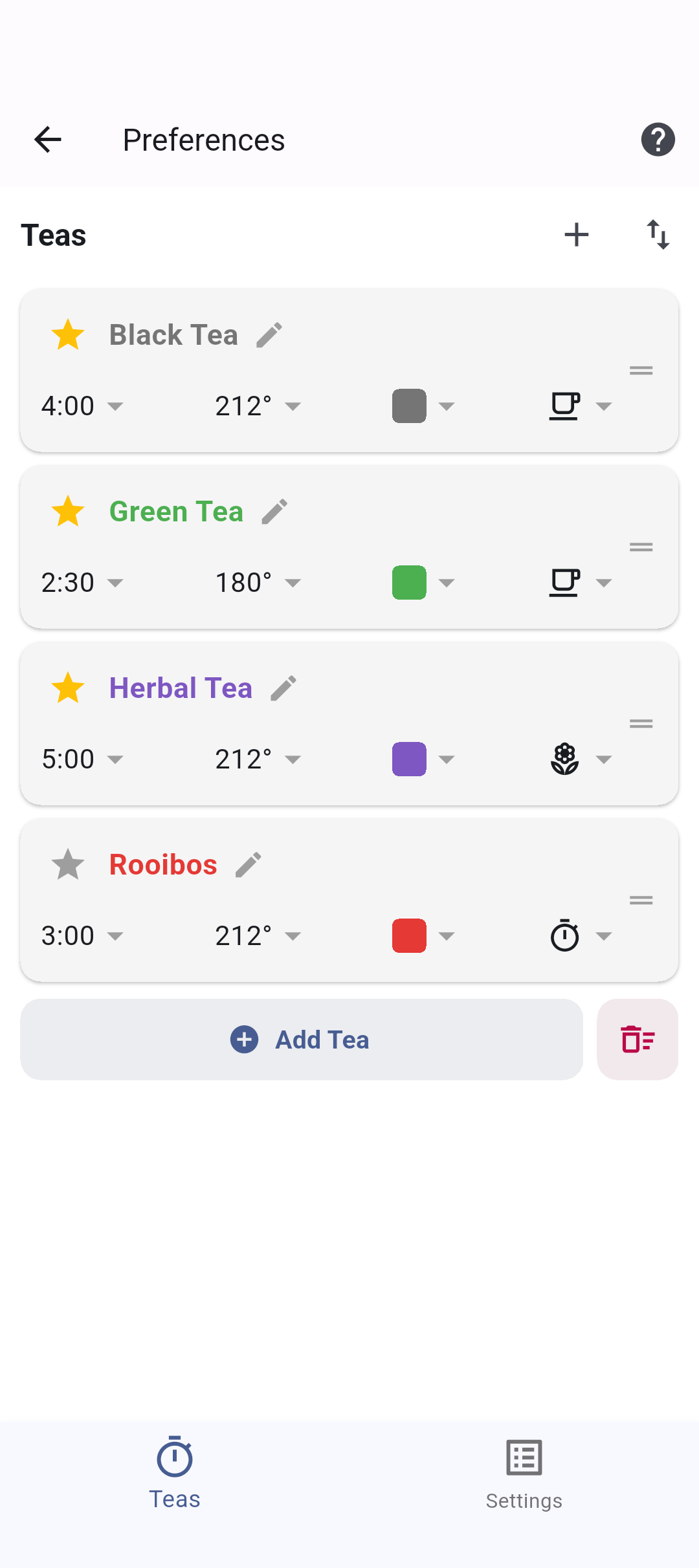Viewport: 699px width, 1568px height.
Task: Unfavorite Black Tea using its star
Action: 68,335
